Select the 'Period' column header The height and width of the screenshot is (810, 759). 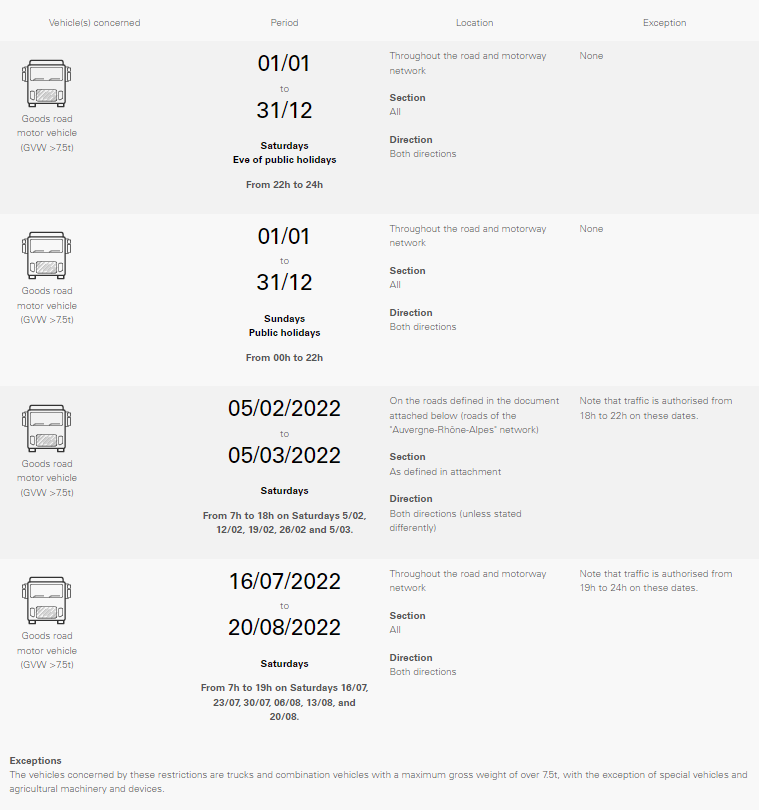[x=284, y=23]
